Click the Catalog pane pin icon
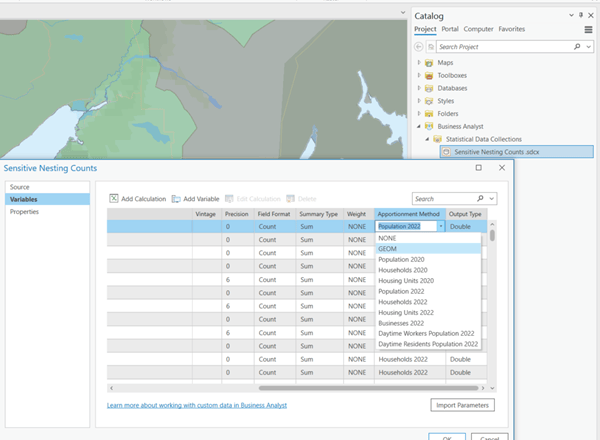Viewport: 600px width, 440px height. point(581,15)
